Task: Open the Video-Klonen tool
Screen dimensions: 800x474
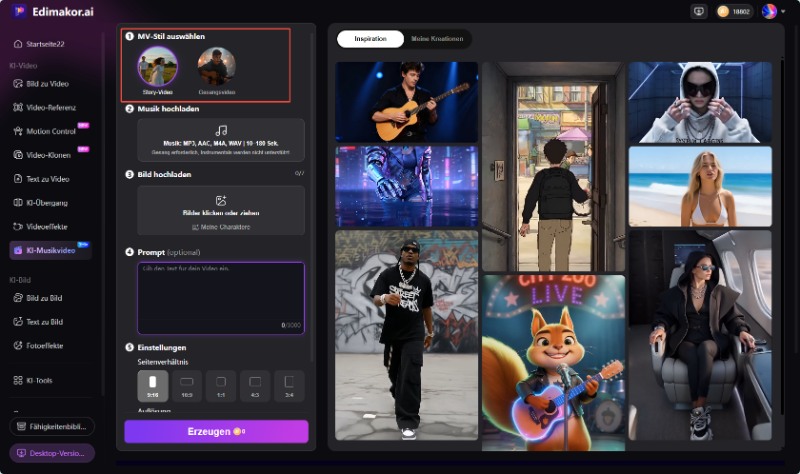Action: click(42, 155)
